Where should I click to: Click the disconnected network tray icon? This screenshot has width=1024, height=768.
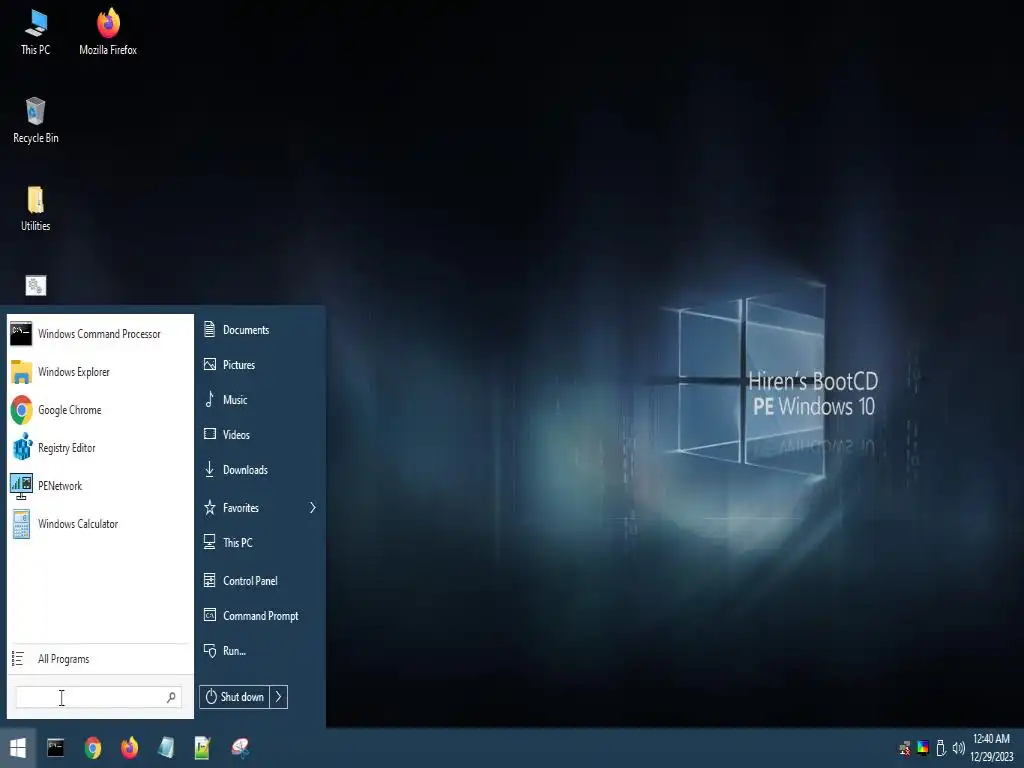click(x=904, y=748)
